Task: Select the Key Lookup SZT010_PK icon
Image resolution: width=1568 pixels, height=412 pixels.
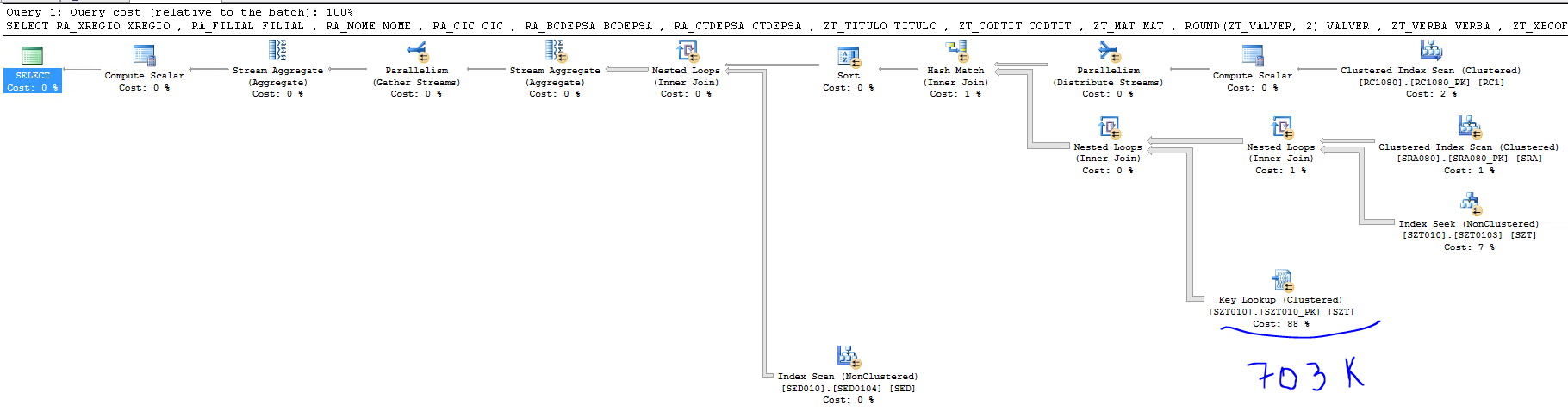Action: coord(1282,281)
